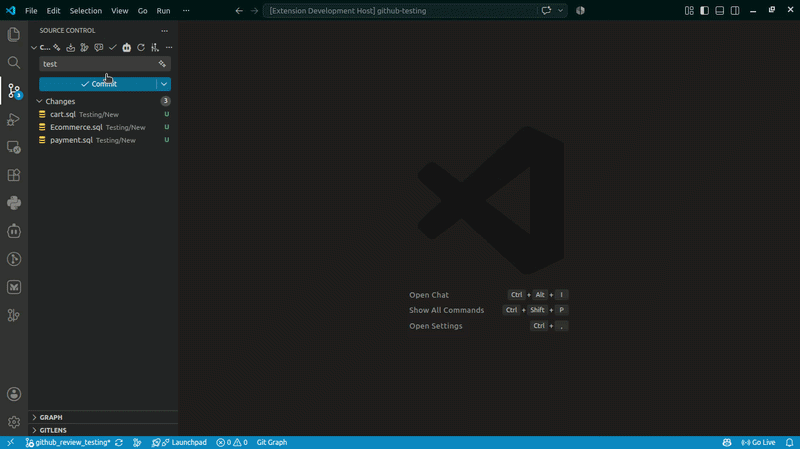This screenshot has height=449, width=800.
Task: Open the Explorer view in activity bar
Action: (x=14, y=35)
